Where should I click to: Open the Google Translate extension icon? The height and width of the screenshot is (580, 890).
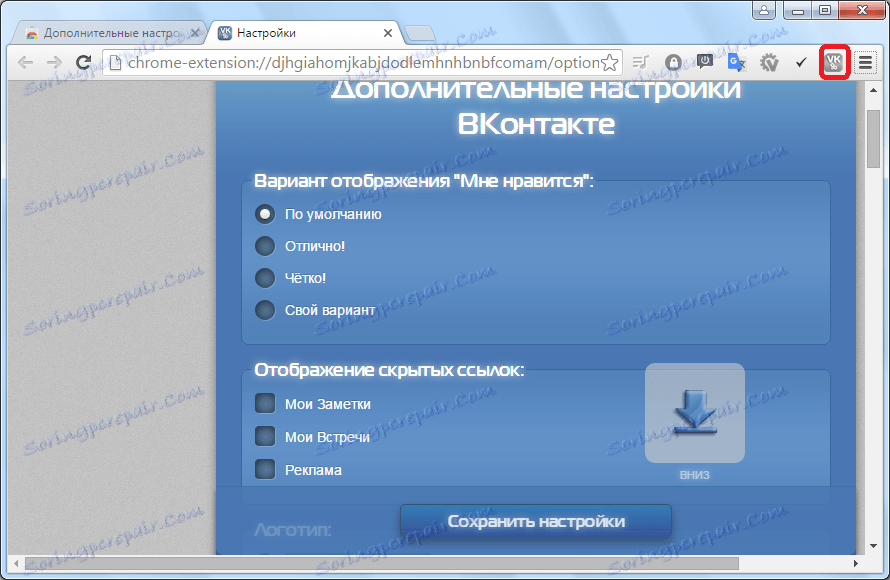[735, 62]
